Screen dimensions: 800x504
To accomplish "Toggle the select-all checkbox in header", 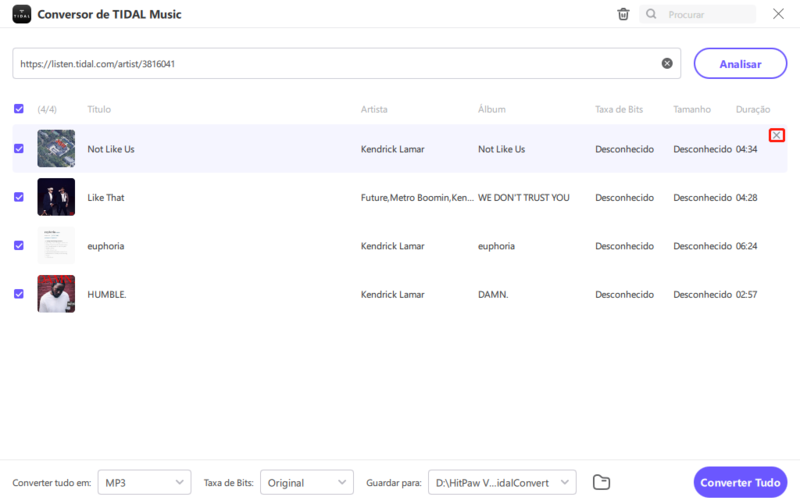I will [19, 109].
